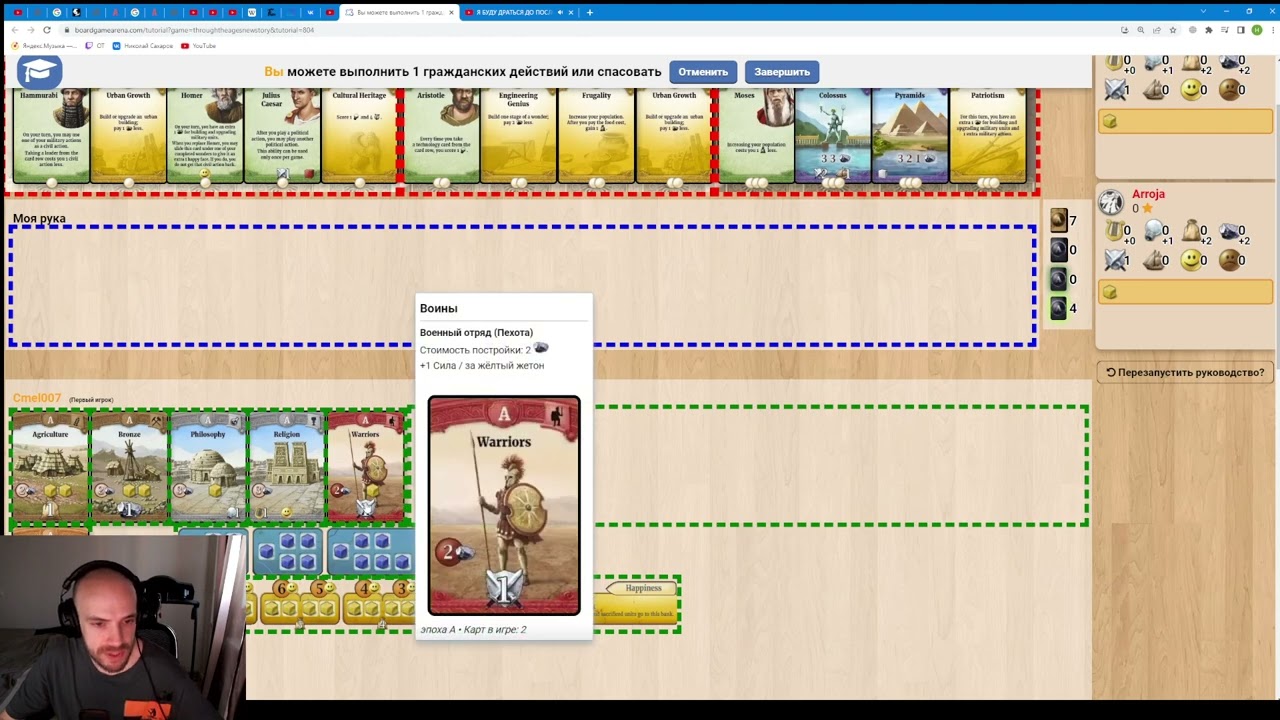Click Arroja's science lightbulb icon
1280x720 pixels.
coord(1153,232)
